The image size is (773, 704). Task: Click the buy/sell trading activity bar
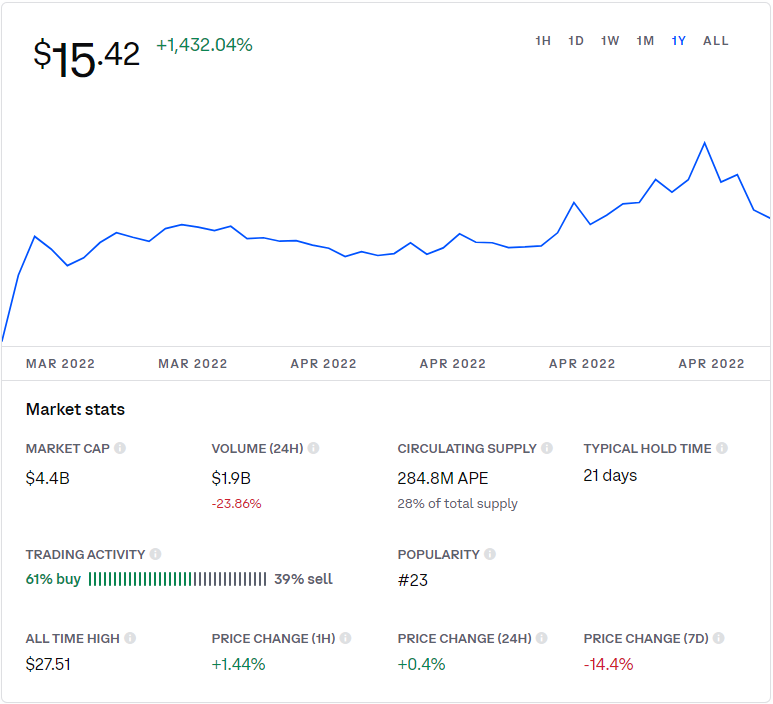pos(177,579)
